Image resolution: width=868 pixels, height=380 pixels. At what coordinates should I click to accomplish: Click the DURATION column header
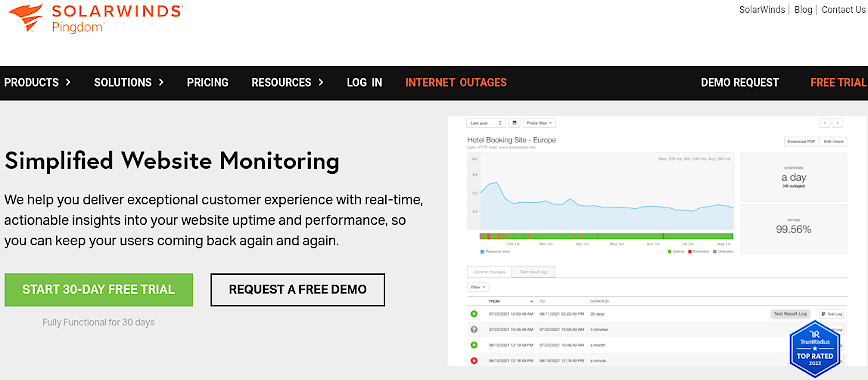pos(599,301)
